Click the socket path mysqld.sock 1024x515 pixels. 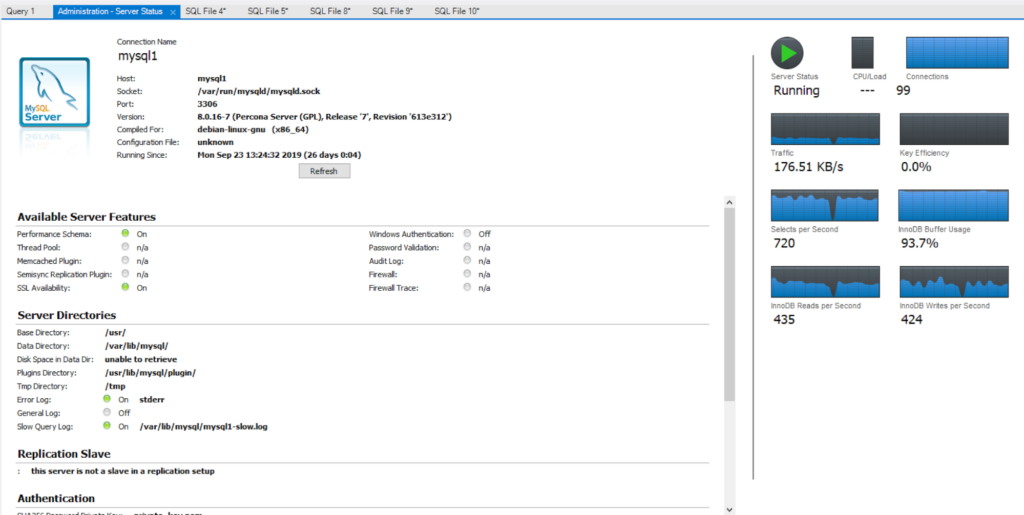259,91
